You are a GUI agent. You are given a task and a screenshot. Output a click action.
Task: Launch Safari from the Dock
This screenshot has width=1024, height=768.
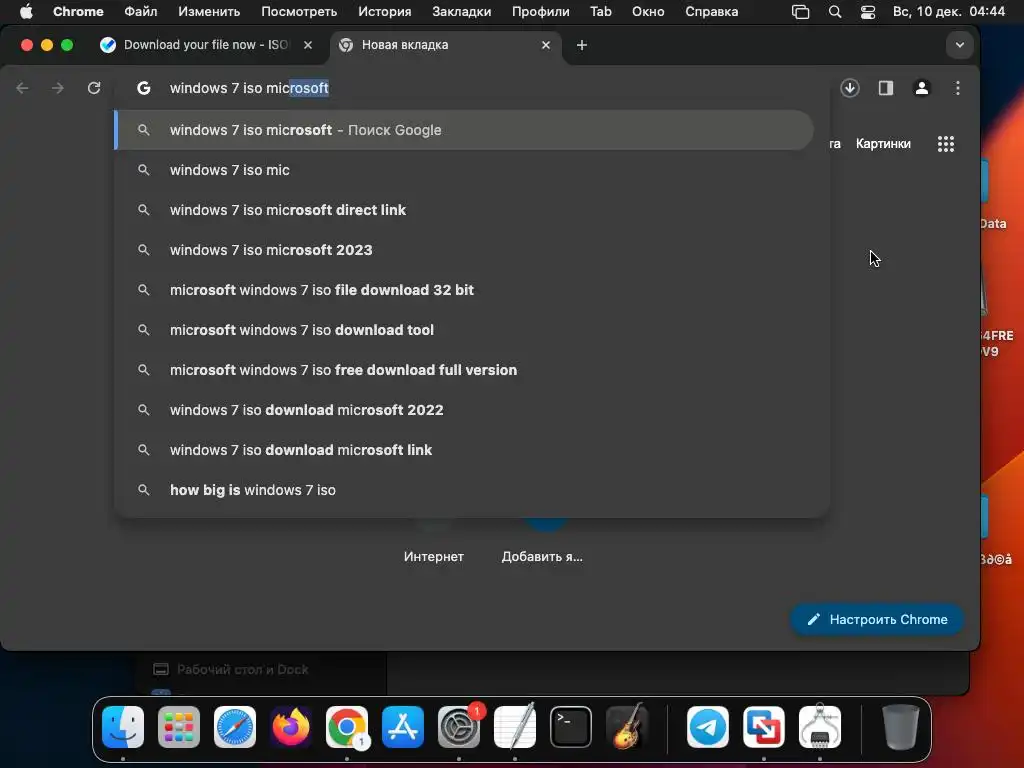[235, 727]
